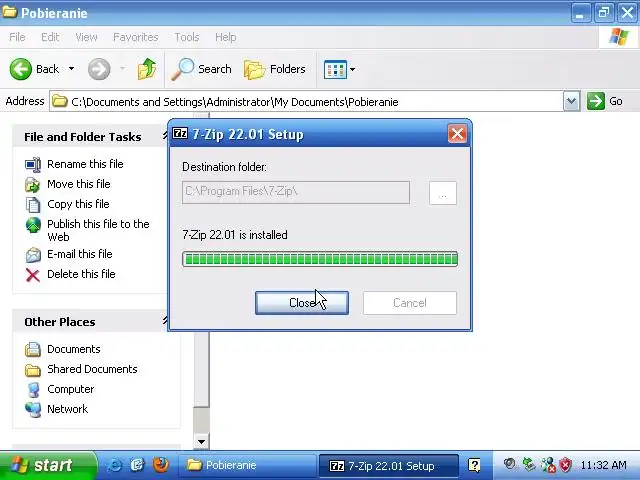Launch Firefox from Quick Launch

(x=161, y=465)
